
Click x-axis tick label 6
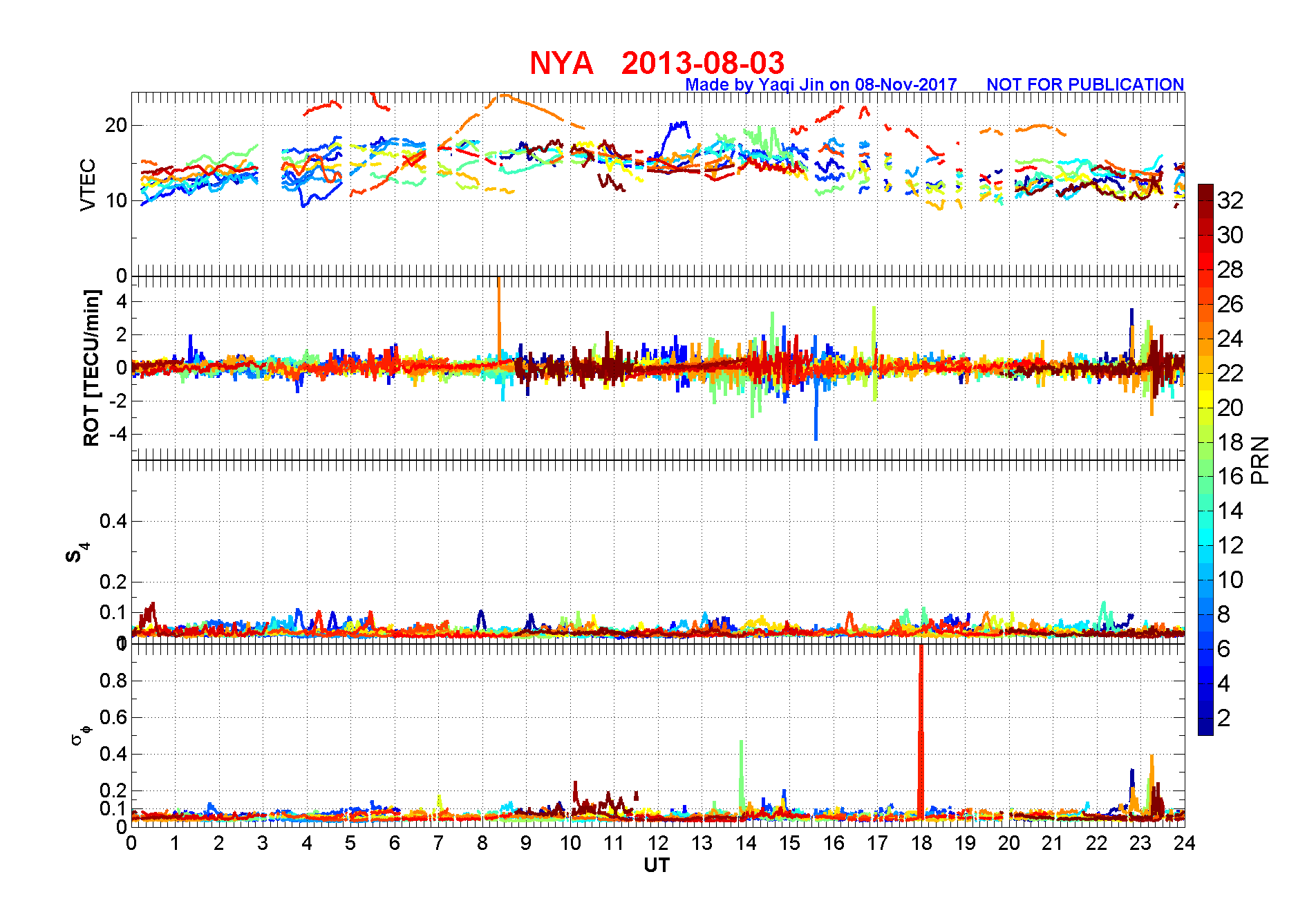[x=395, y=843]
